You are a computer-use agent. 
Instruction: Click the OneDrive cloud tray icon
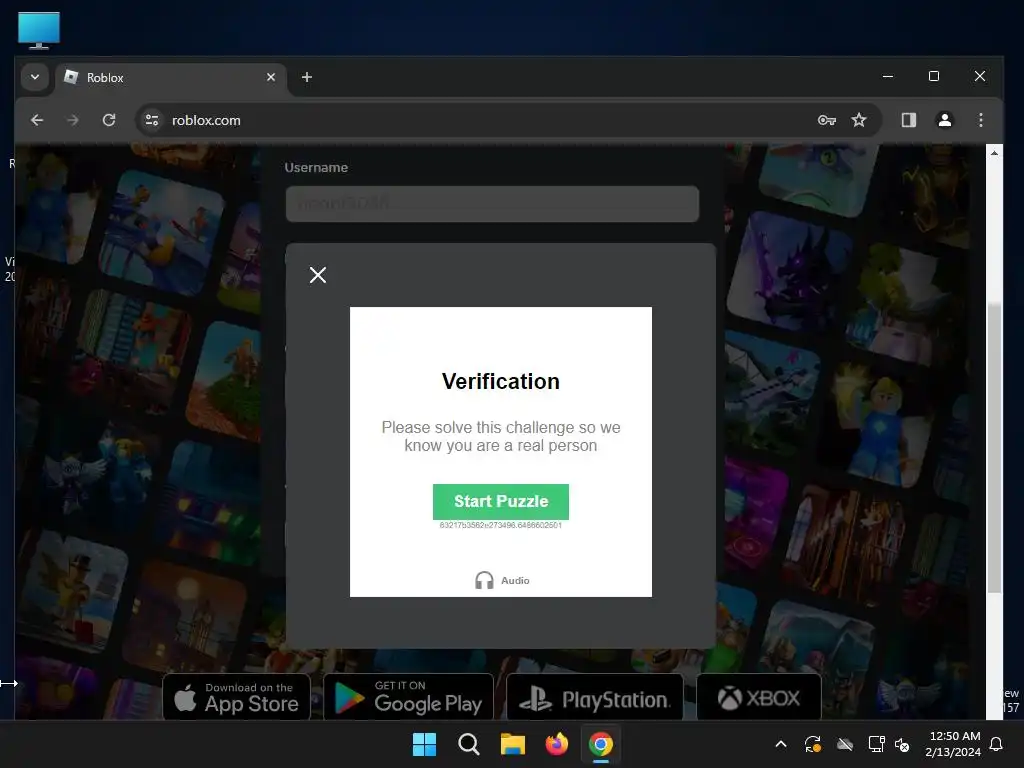tap(845, 744)
